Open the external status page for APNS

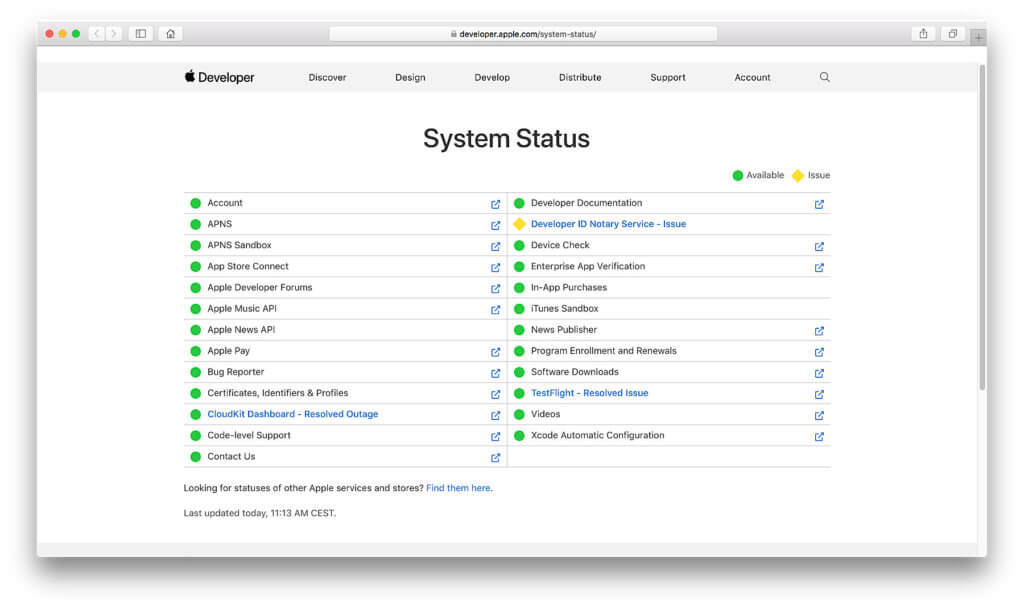495,225
